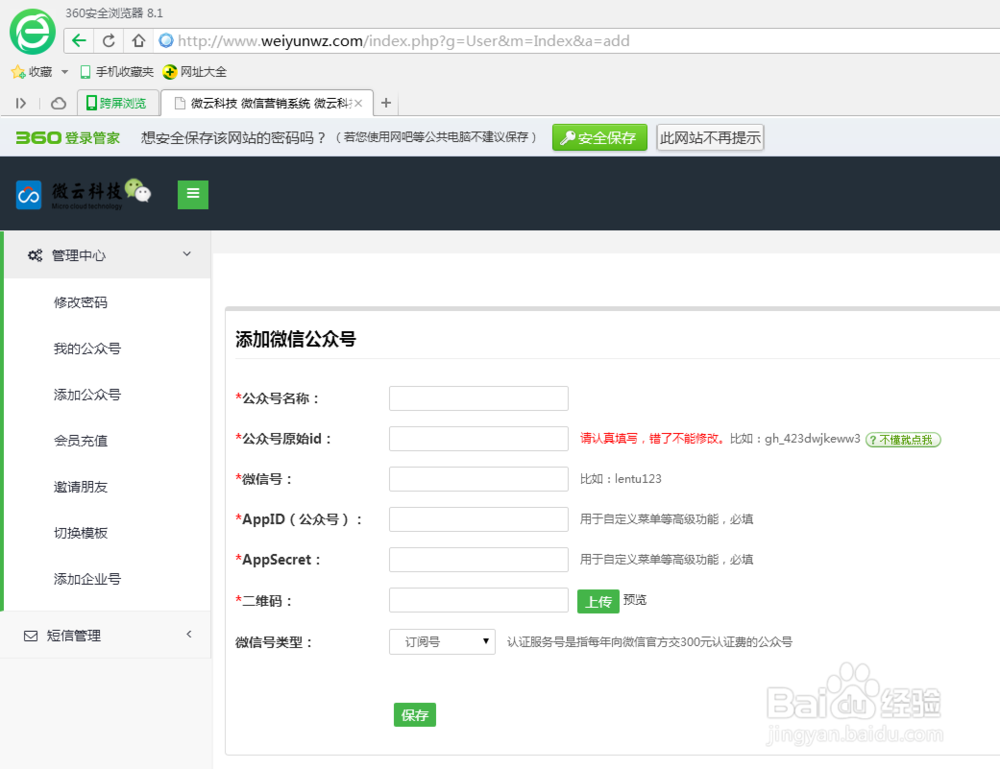Click the 公众号名称 input field

(478, 398)
